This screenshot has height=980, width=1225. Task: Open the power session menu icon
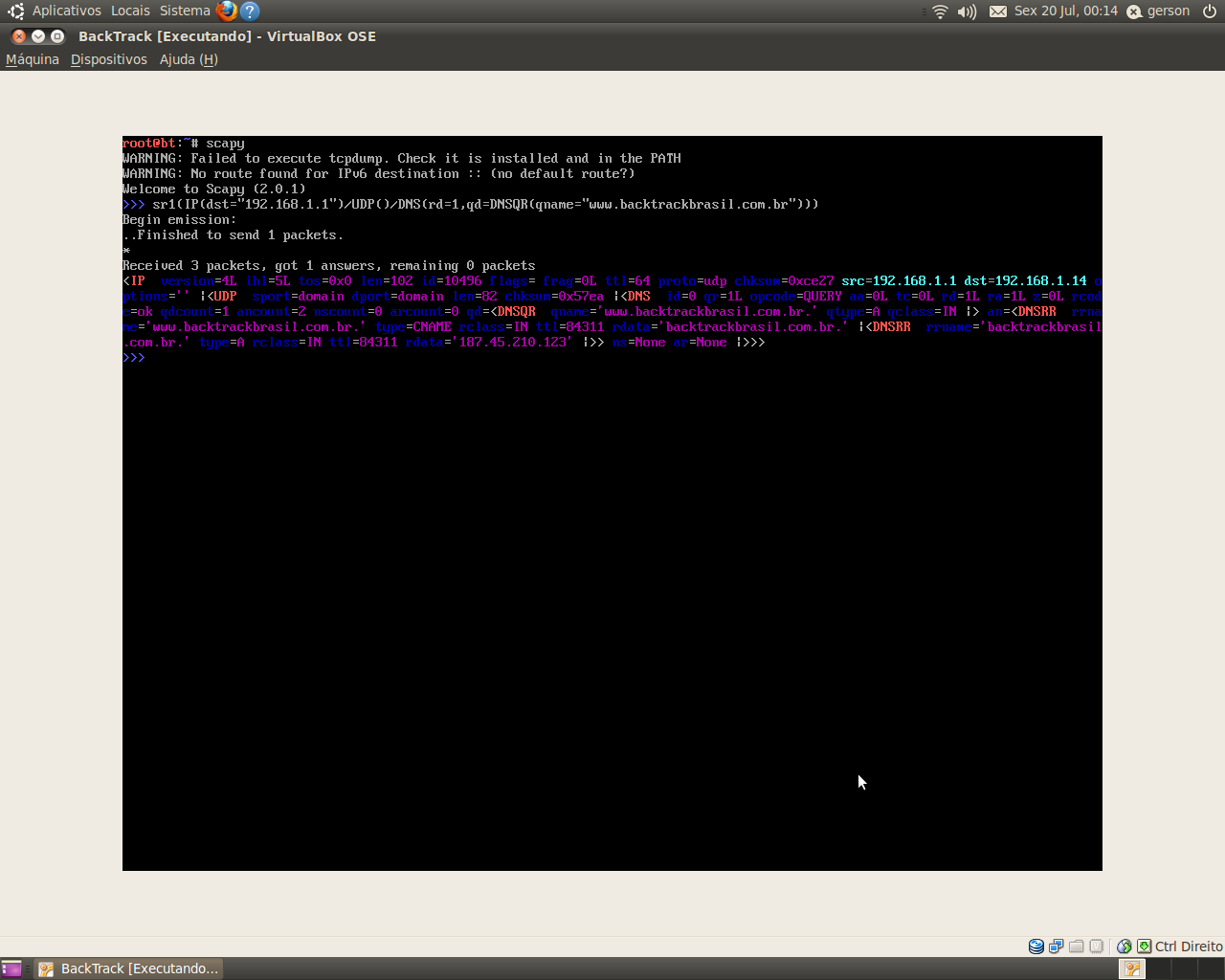(1210, 11)
